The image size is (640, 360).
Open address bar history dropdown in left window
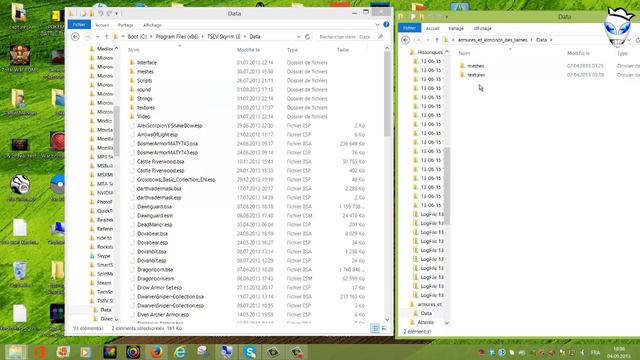[x=299, y=37]
